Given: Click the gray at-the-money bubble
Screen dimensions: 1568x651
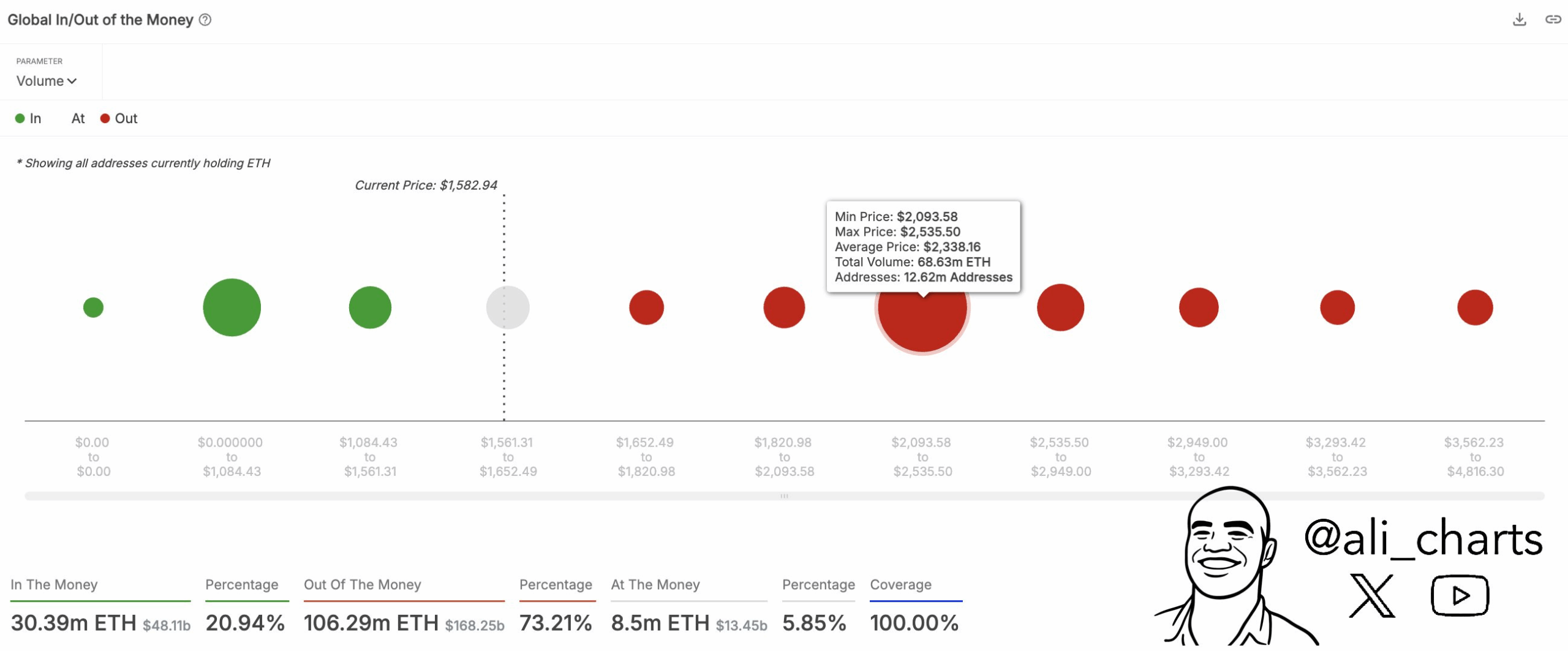Looking at the screenshot, I should [x=508, y=307].
